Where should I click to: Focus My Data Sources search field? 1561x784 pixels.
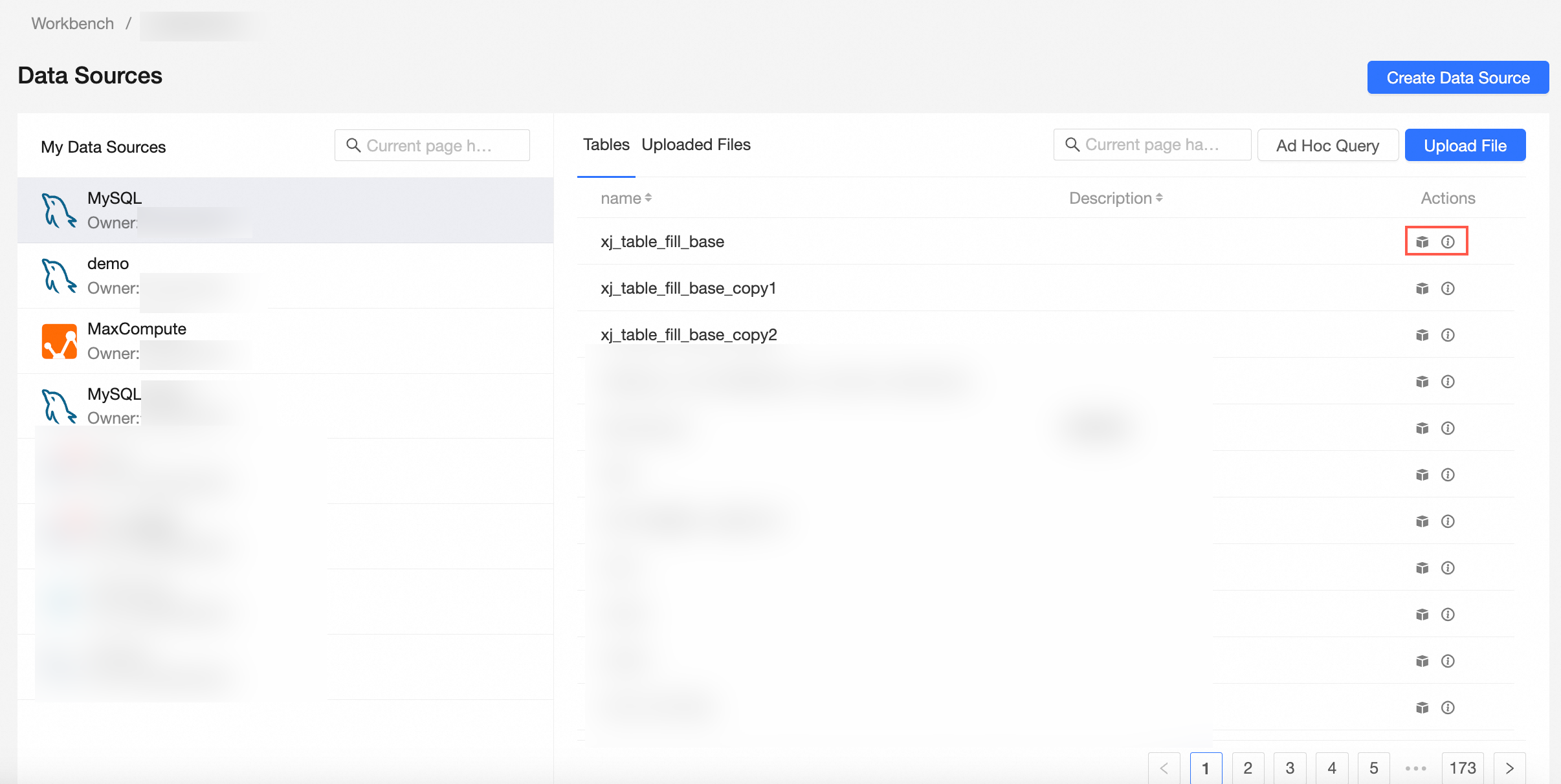click(x=432, y=146)
